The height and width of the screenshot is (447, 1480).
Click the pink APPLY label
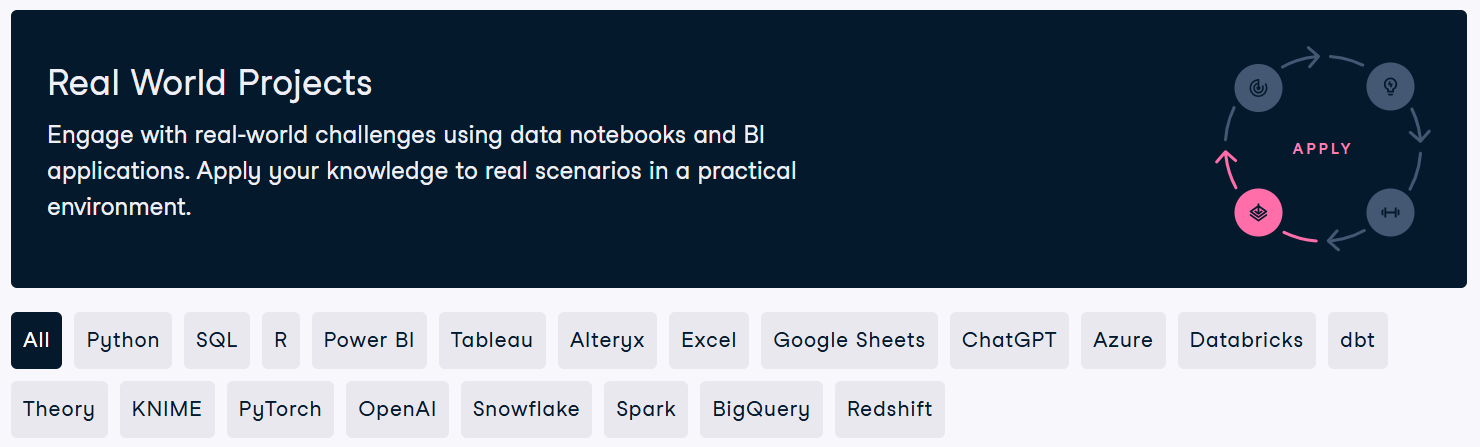(x=1322, y=149)
